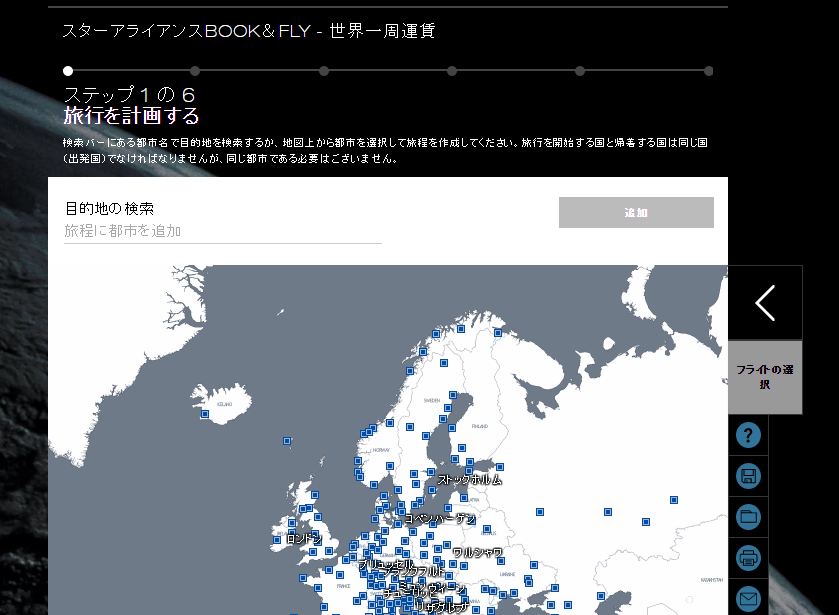Click the save itinerary floppy disk icon
The image size is (839, 615).
(748, 476)
